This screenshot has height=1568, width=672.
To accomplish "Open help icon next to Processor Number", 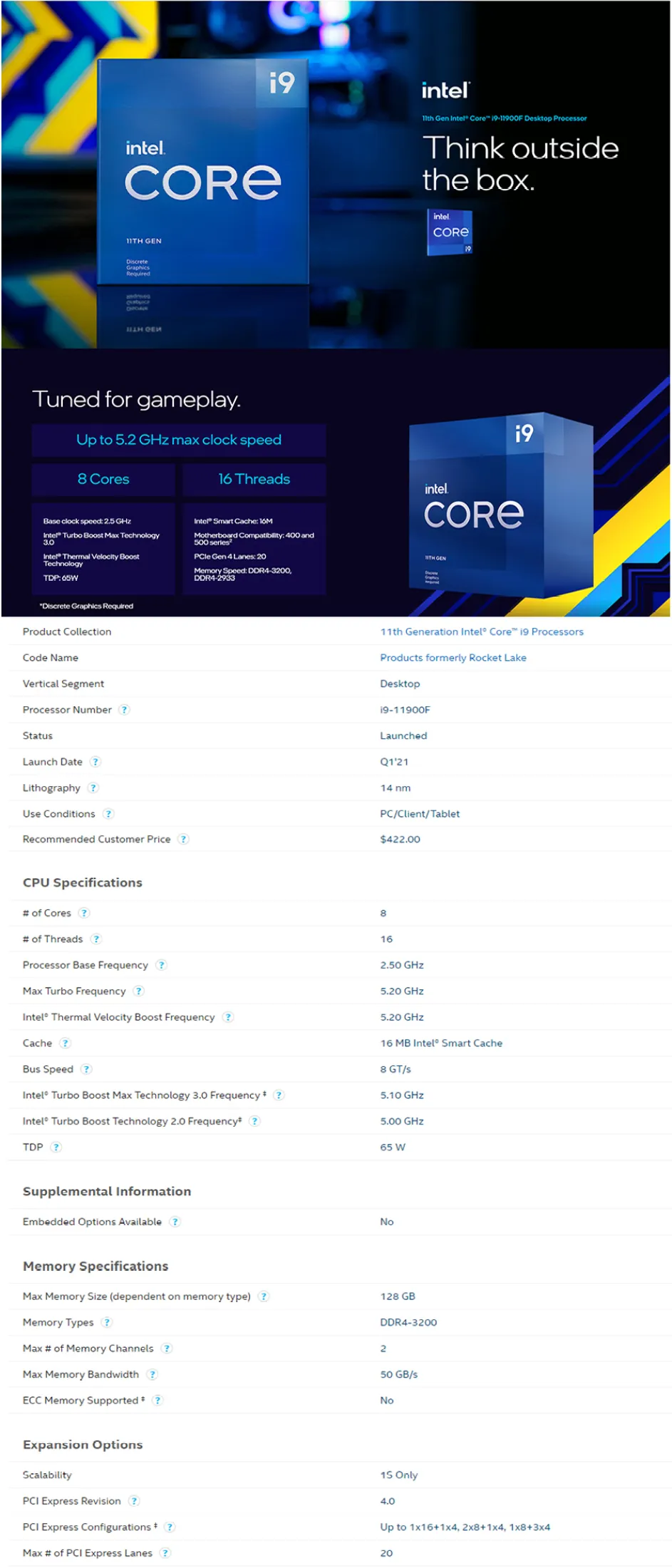I will click(125, 709).
